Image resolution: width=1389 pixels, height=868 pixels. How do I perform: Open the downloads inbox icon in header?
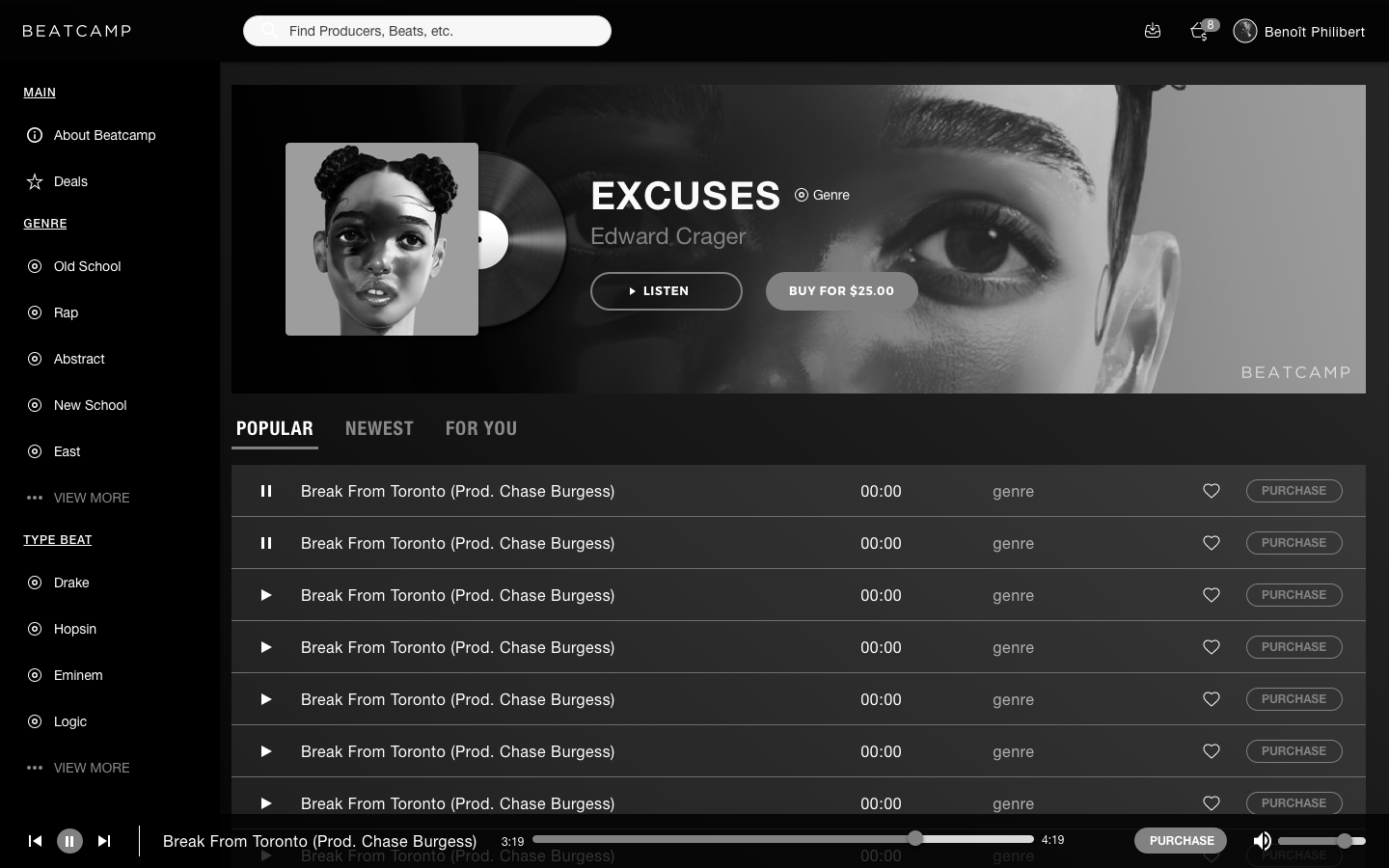pos(1153,31)
